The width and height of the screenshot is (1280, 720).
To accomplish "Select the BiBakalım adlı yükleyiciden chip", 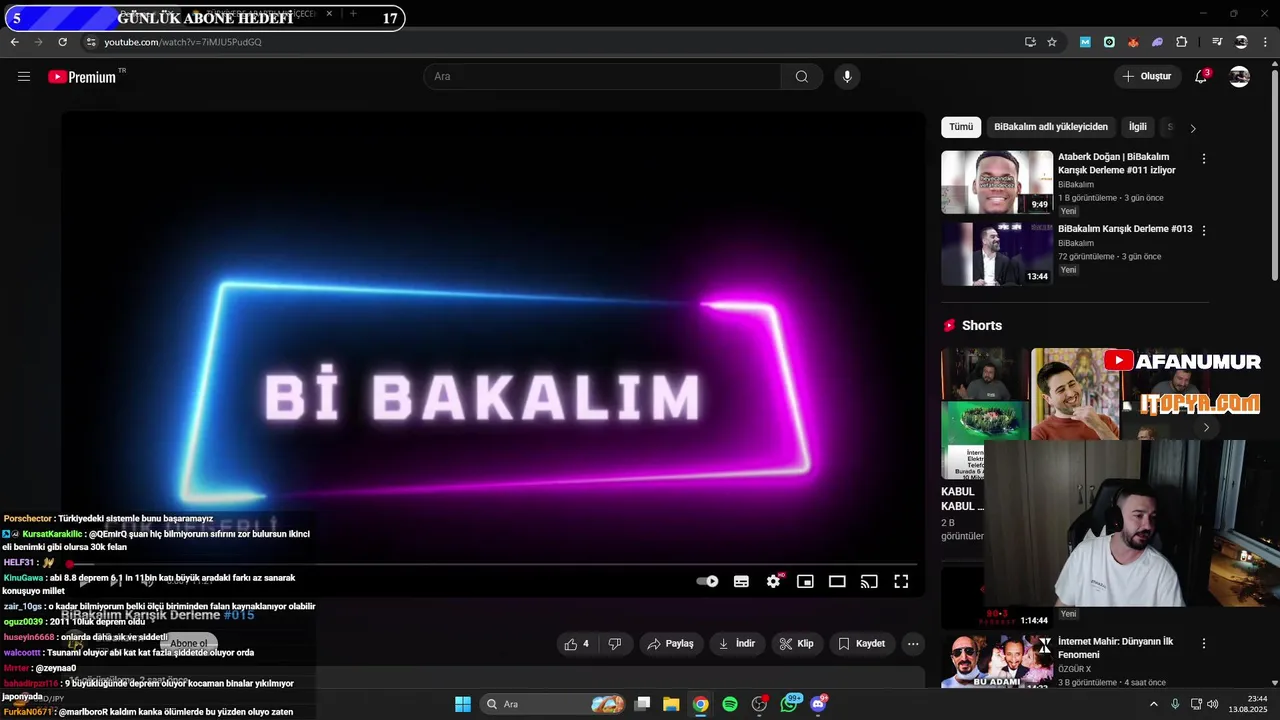I will click(1051, 127).
